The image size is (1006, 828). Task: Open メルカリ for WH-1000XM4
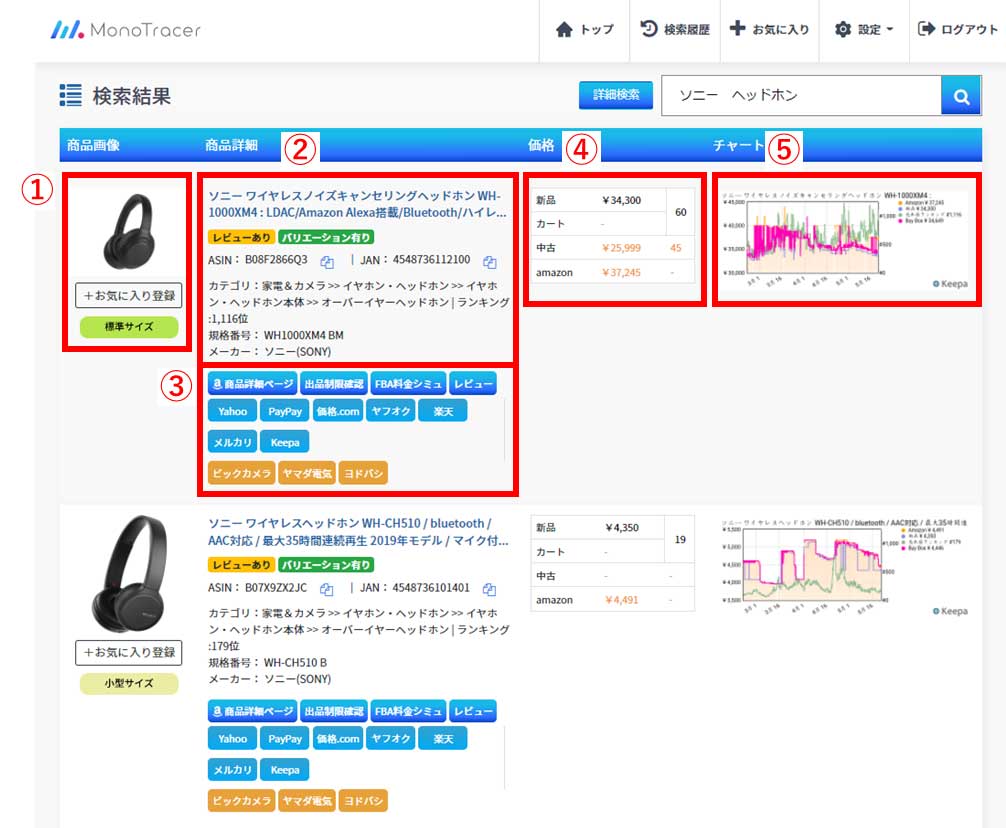pyautogui.click(x=232, y=442)
